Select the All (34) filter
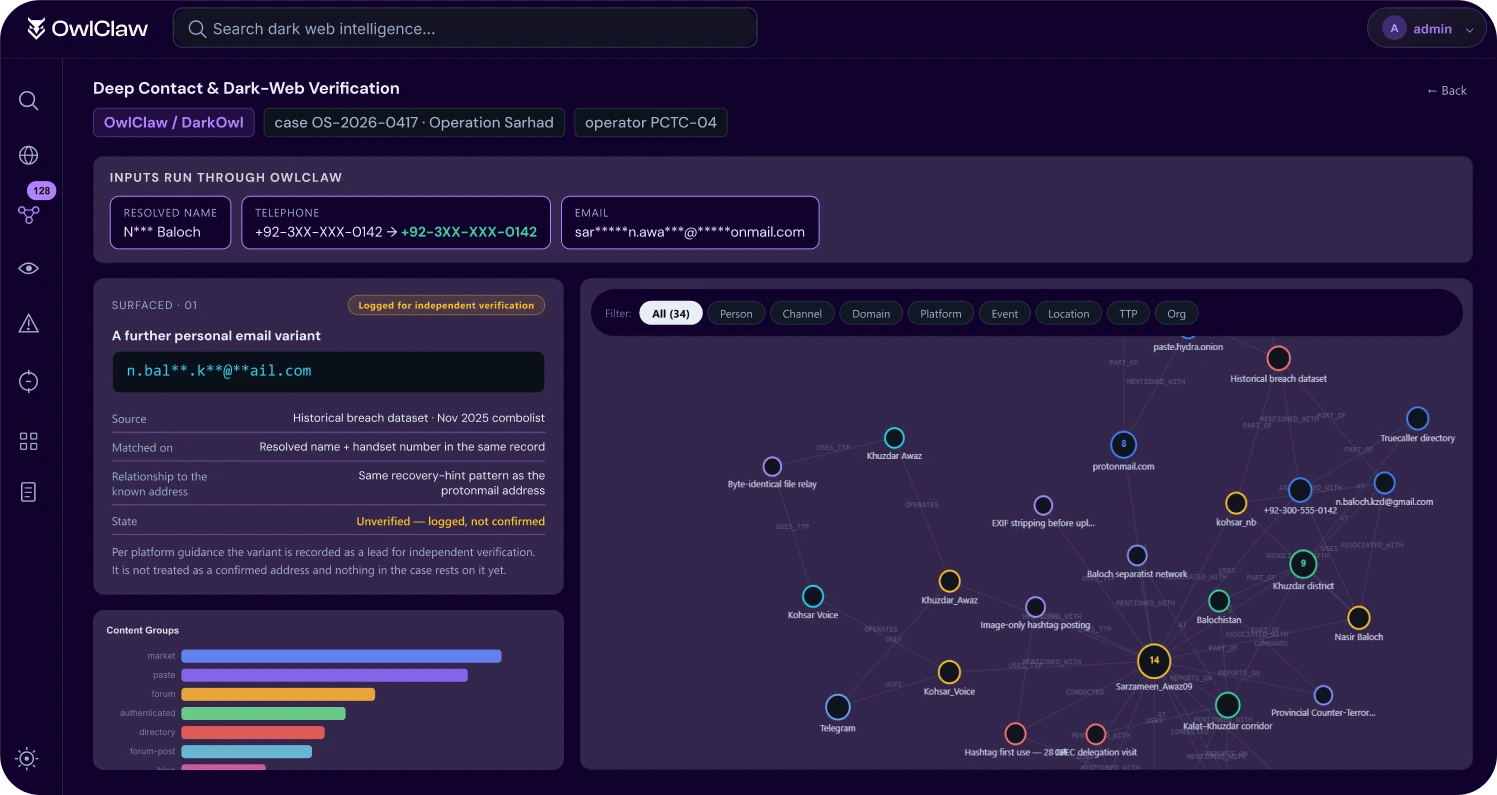This screenshot has width=1497, height=795. click(x=671, y=314)
